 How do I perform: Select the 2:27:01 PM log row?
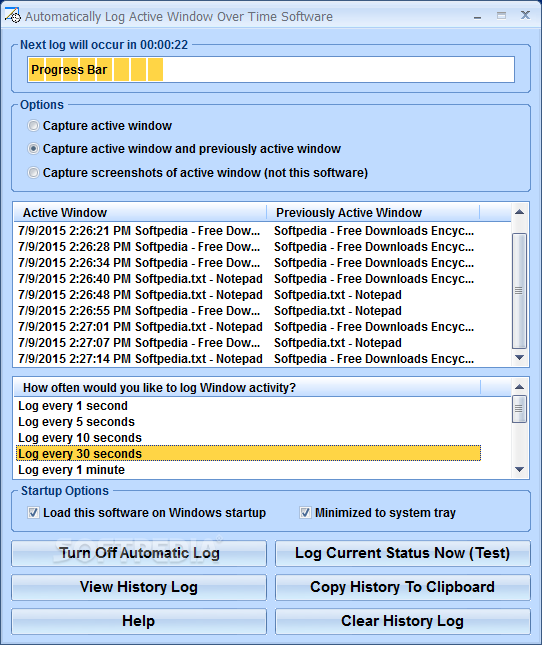247,327
